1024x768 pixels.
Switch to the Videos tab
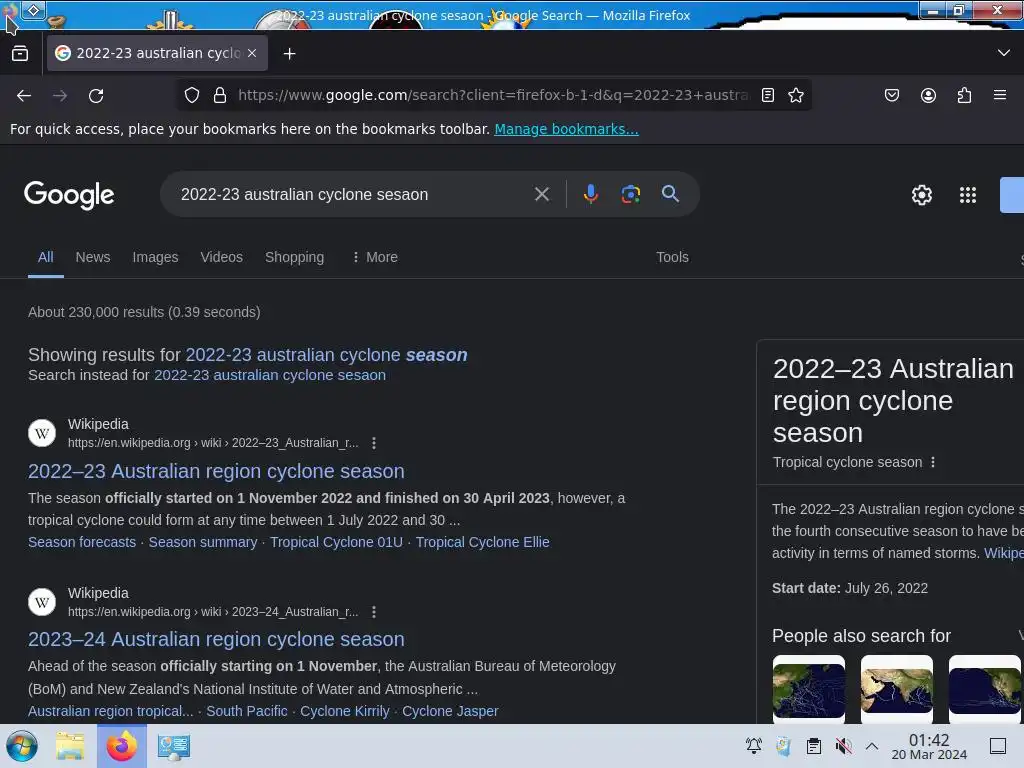[x=221, y=257]
